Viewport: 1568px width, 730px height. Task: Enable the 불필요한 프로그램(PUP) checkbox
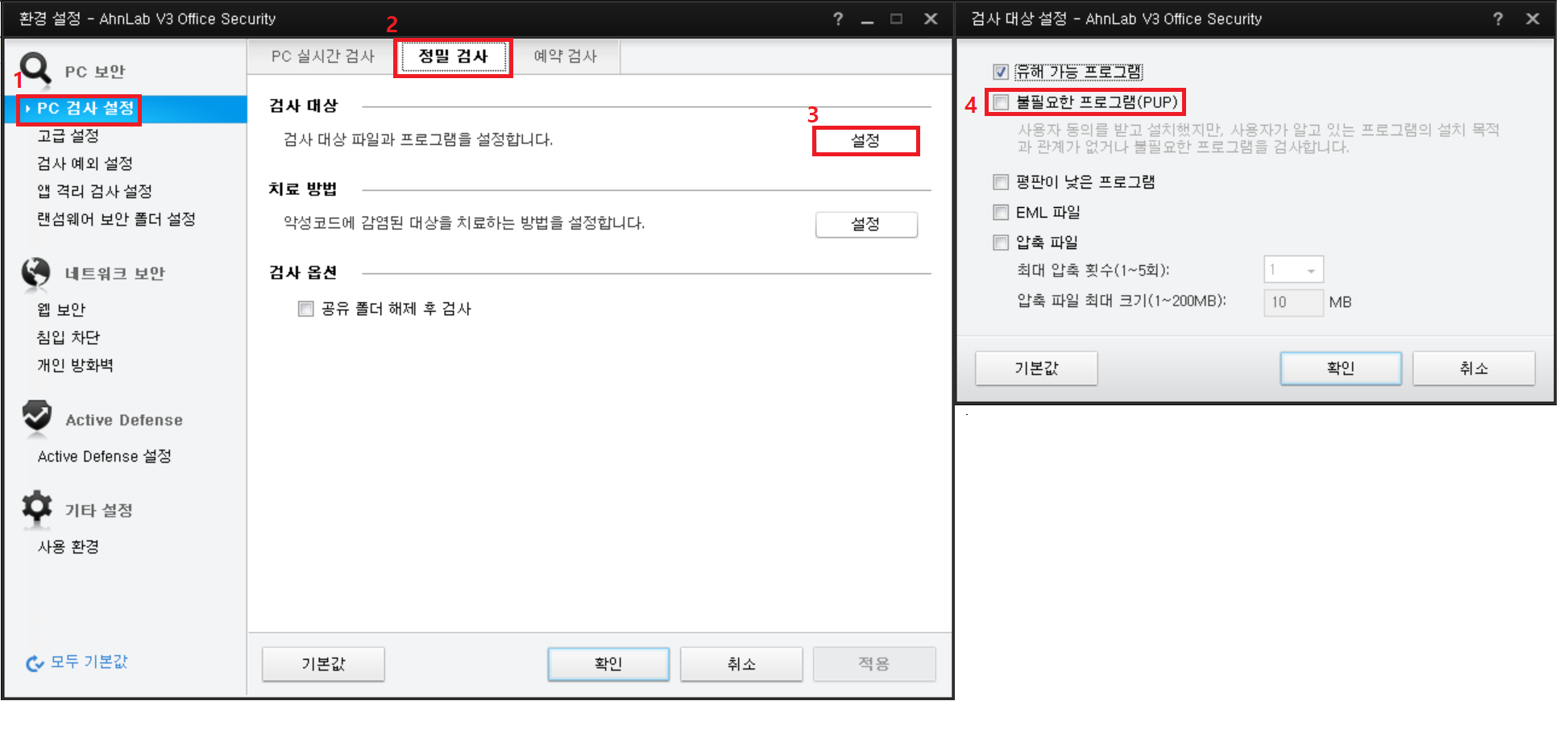tap(1001, 102)
